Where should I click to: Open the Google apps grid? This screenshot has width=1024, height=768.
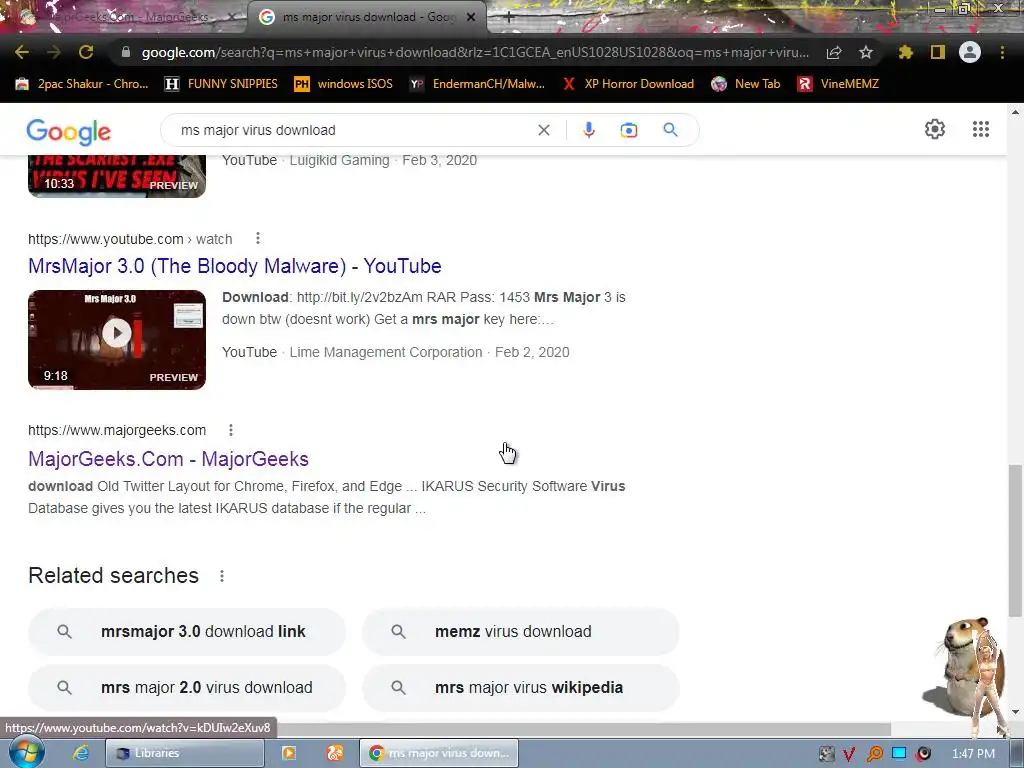pos(980,129)
